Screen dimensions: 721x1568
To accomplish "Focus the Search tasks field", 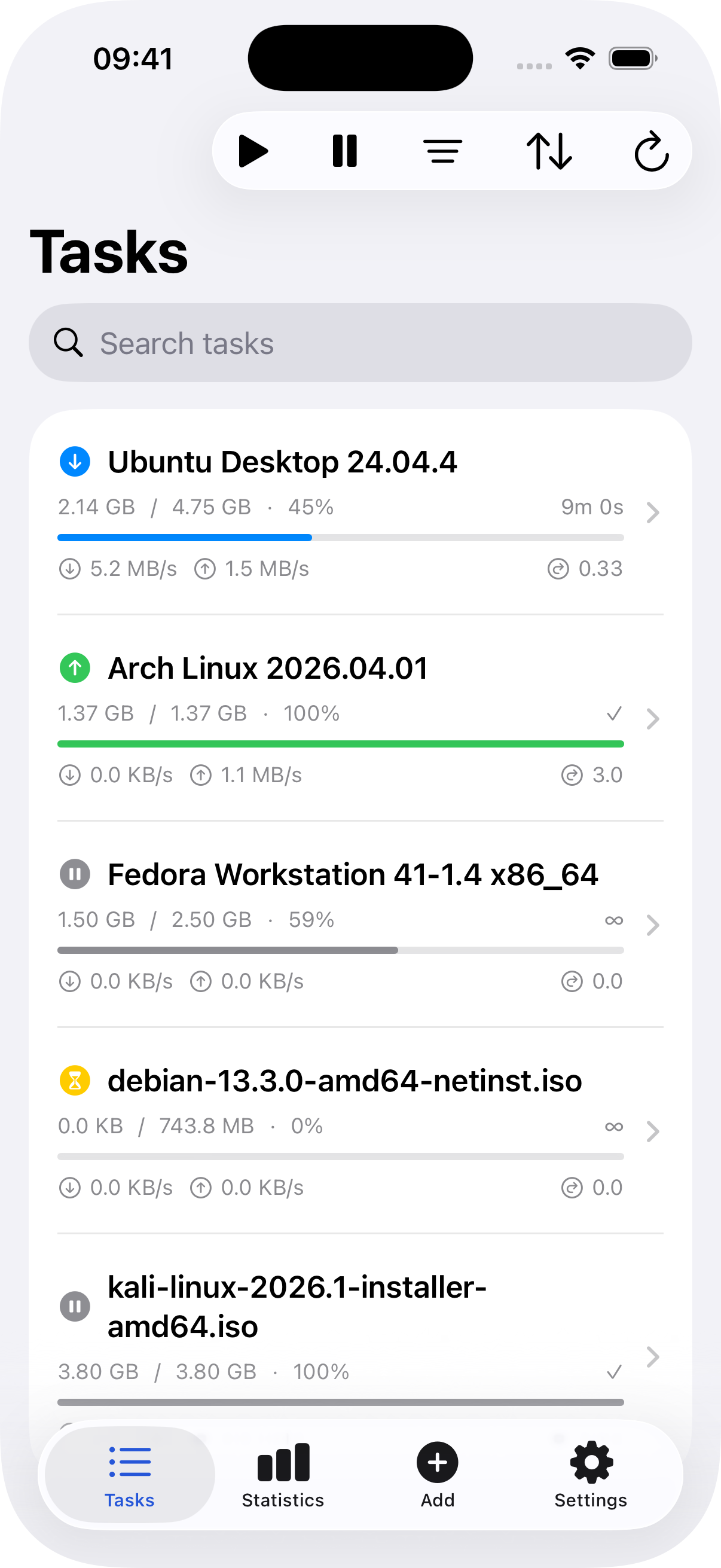I will (x=360, y=343).
